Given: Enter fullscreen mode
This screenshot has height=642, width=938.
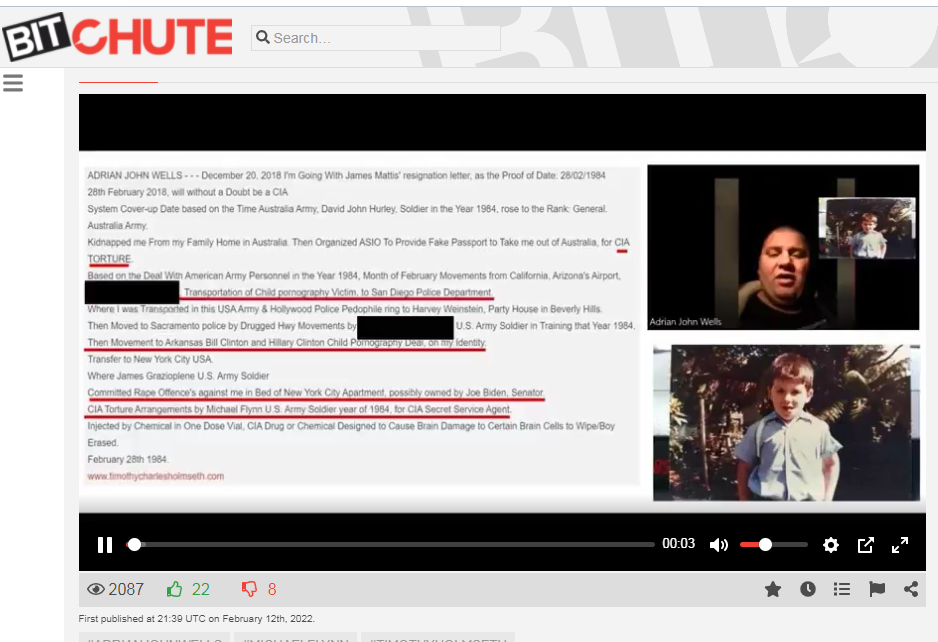Looking at the screenshot, I should click(900, 544).
